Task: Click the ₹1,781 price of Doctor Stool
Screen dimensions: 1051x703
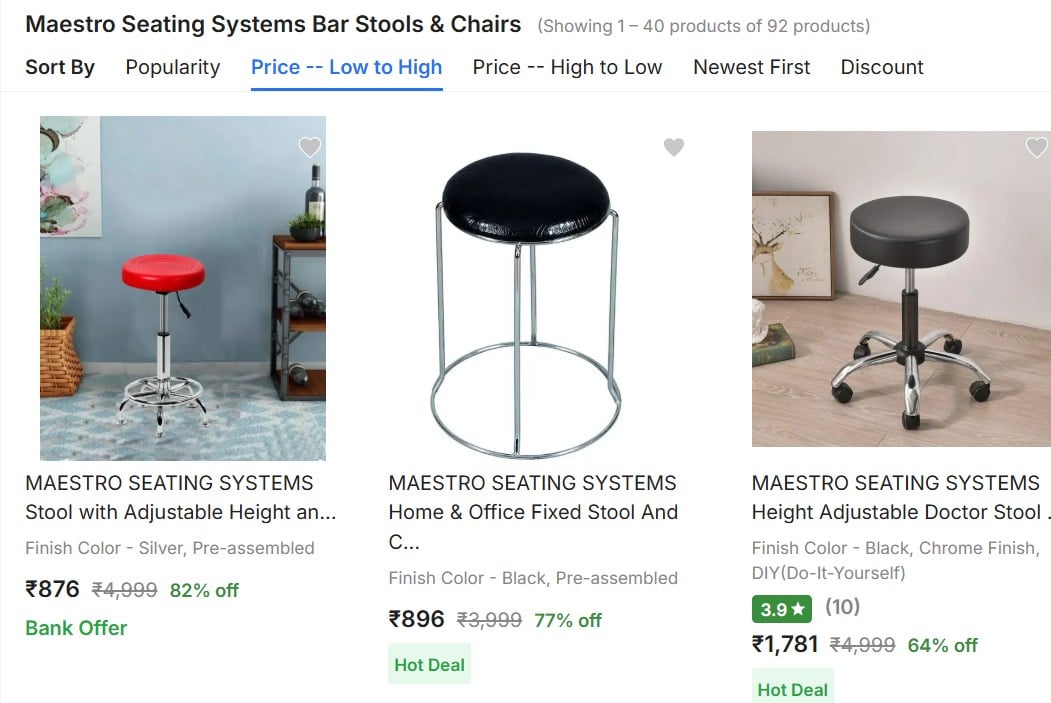Action: (785, 644)
